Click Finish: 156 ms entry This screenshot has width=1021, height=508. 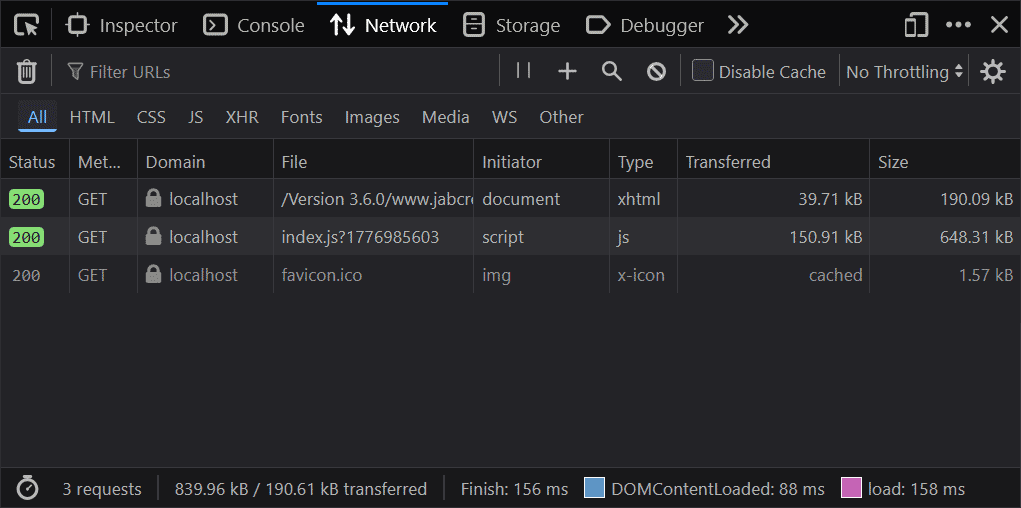point(514,489)
